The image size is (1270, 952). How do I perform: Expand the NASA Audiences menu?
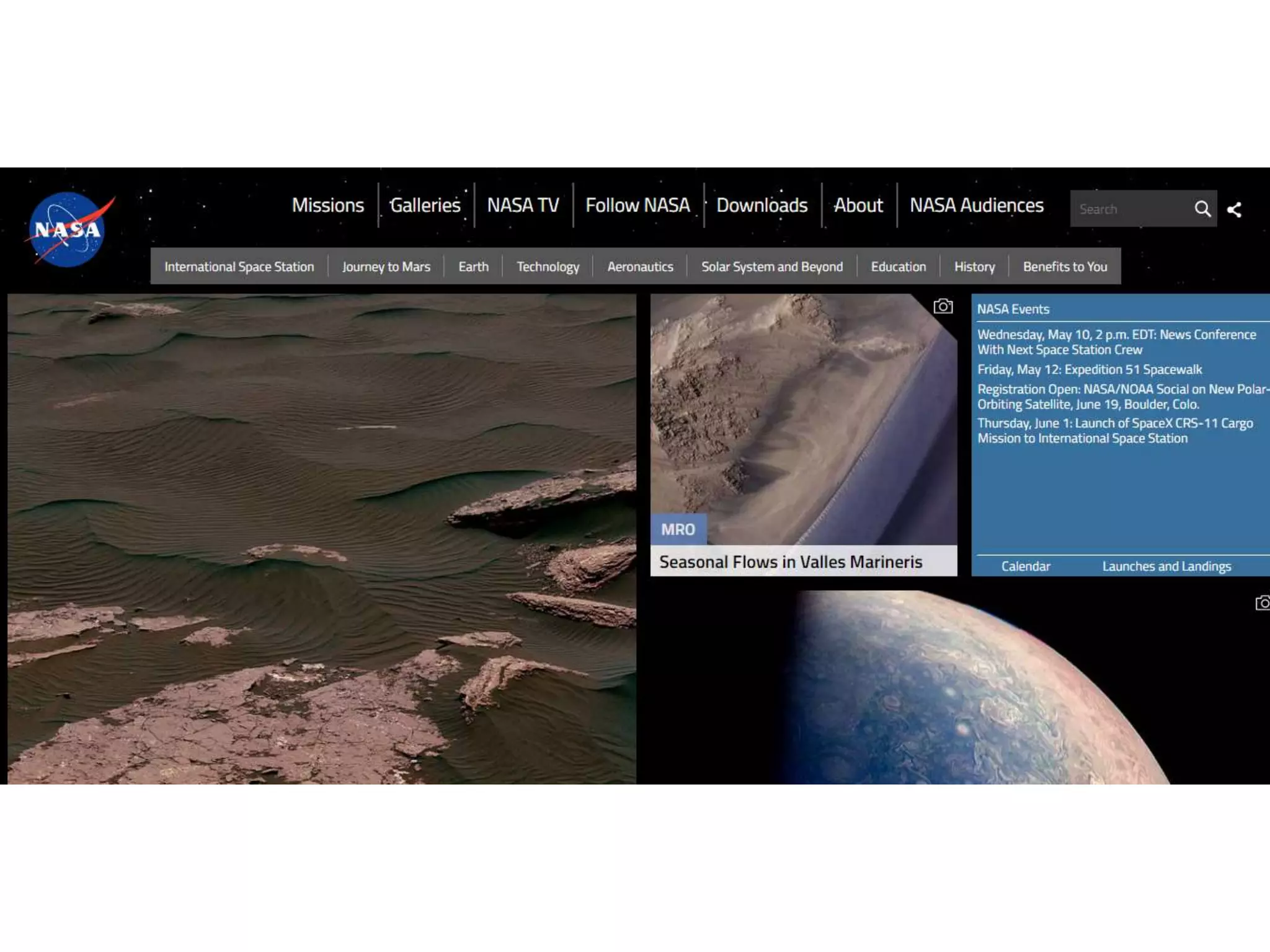point(976,205)
